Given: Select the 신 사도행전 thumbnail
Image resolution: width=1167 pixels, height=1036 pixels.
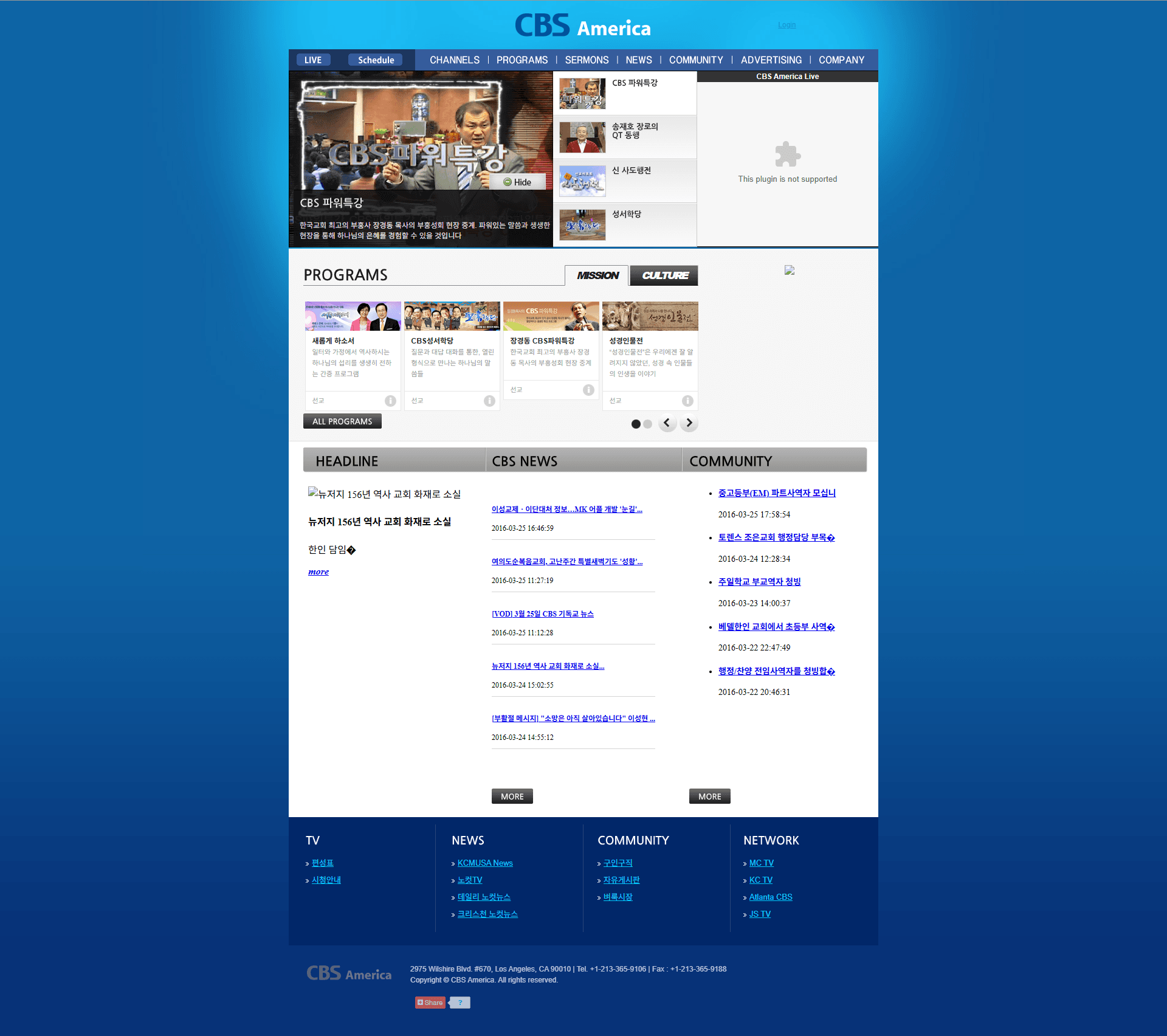Looking at the screenshot, I should pyautogui.click(x=582, y=181).
